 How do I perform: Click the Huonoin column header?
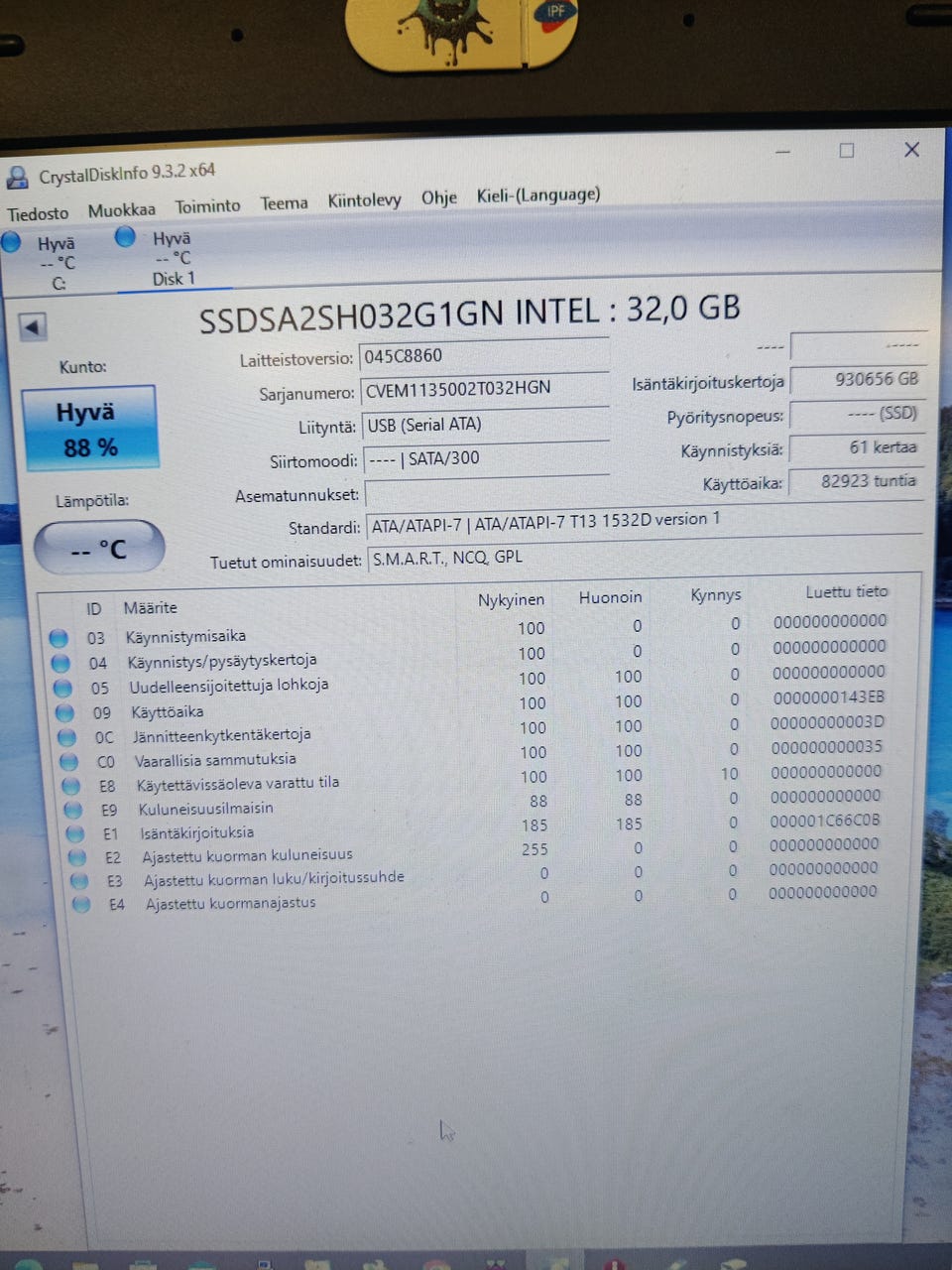pos(610,597)
